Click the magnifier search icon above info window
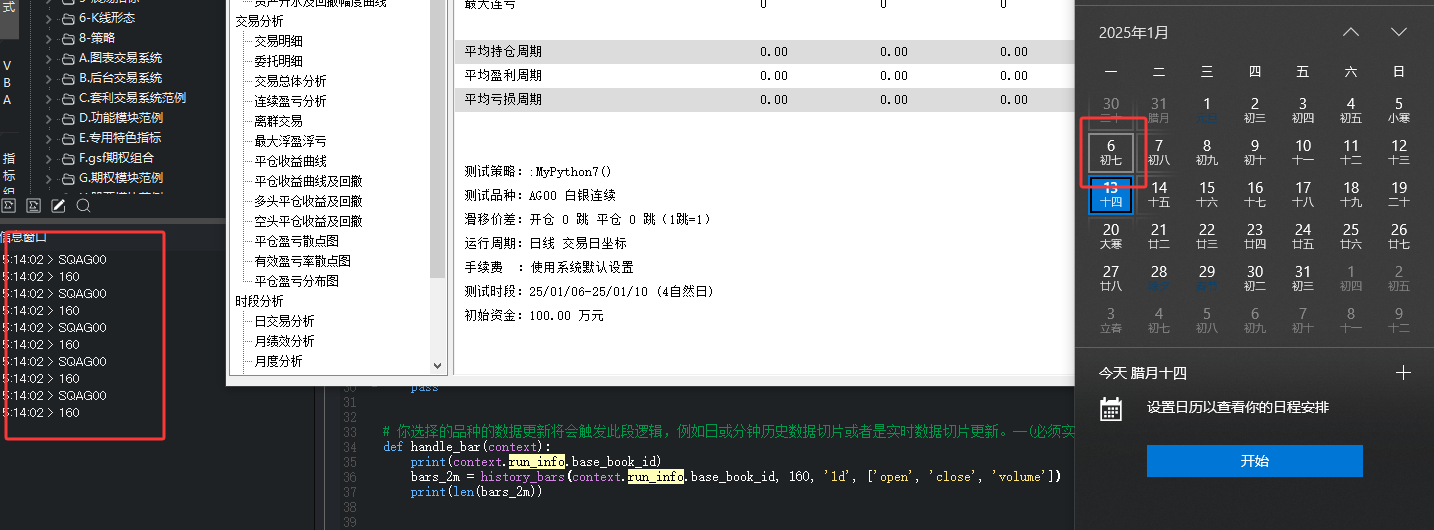The height and width of the screenshot is (530, 1434). pos(84,206)
